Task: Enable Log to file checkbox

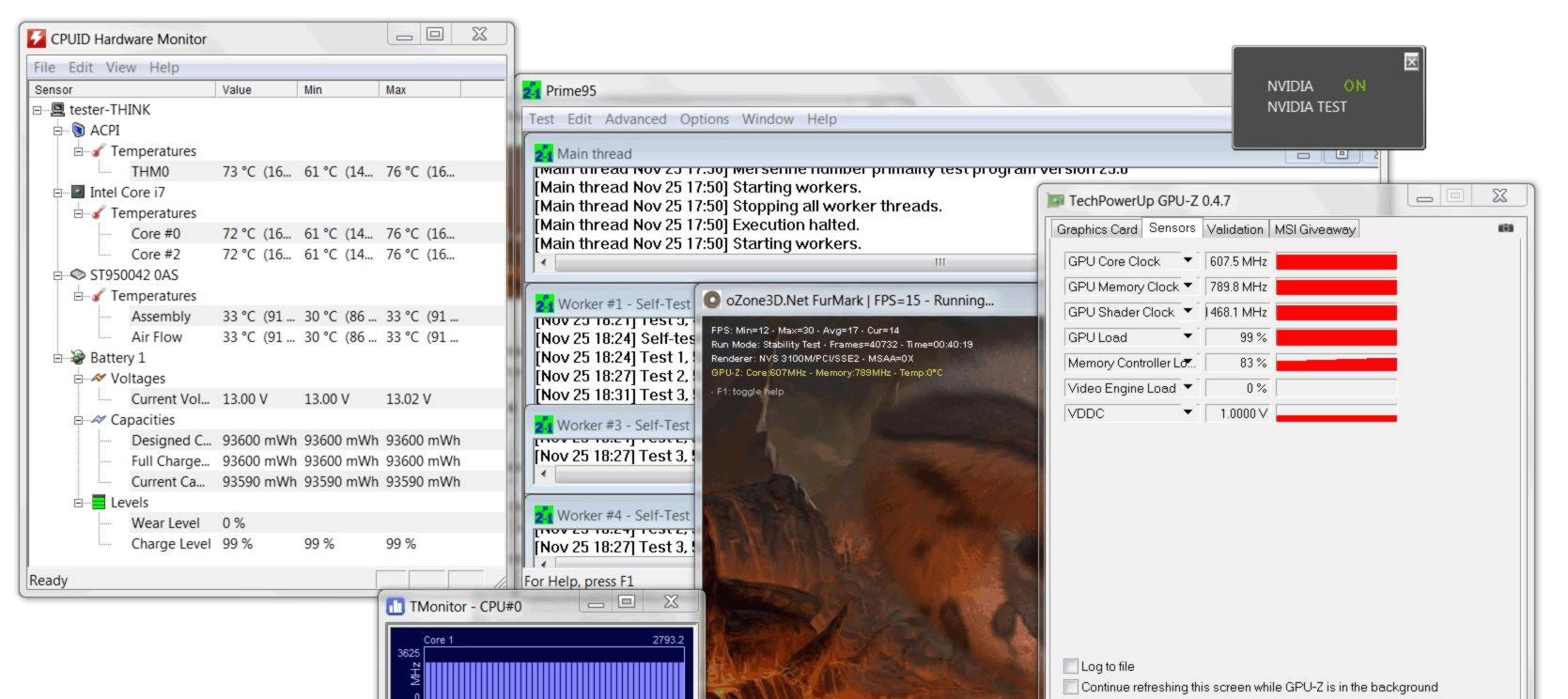Action: pos(1070,666)
